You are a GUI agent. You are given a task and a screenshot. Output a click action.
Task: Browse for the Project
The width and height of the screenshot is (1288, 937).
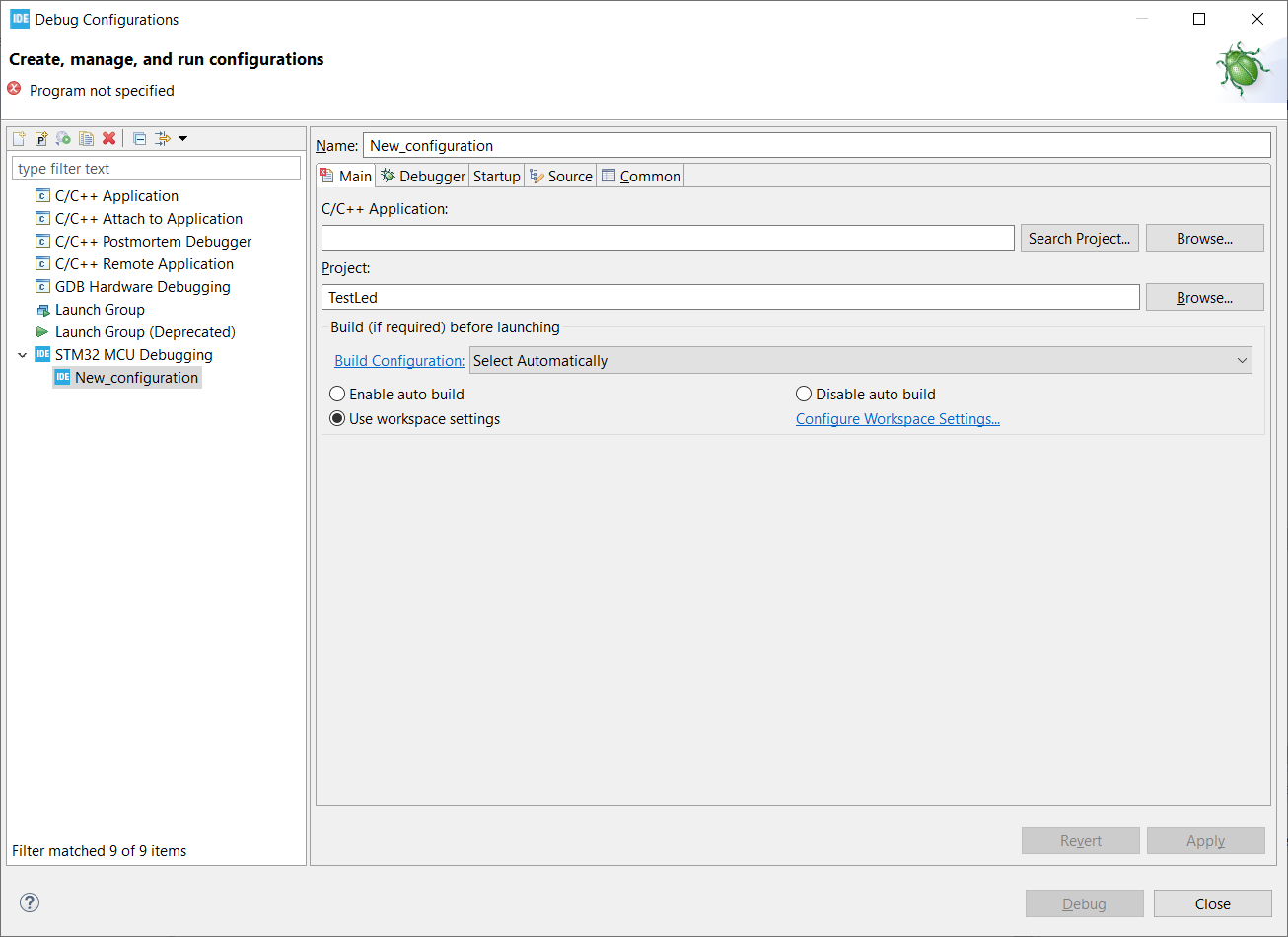pos(1205,297)
